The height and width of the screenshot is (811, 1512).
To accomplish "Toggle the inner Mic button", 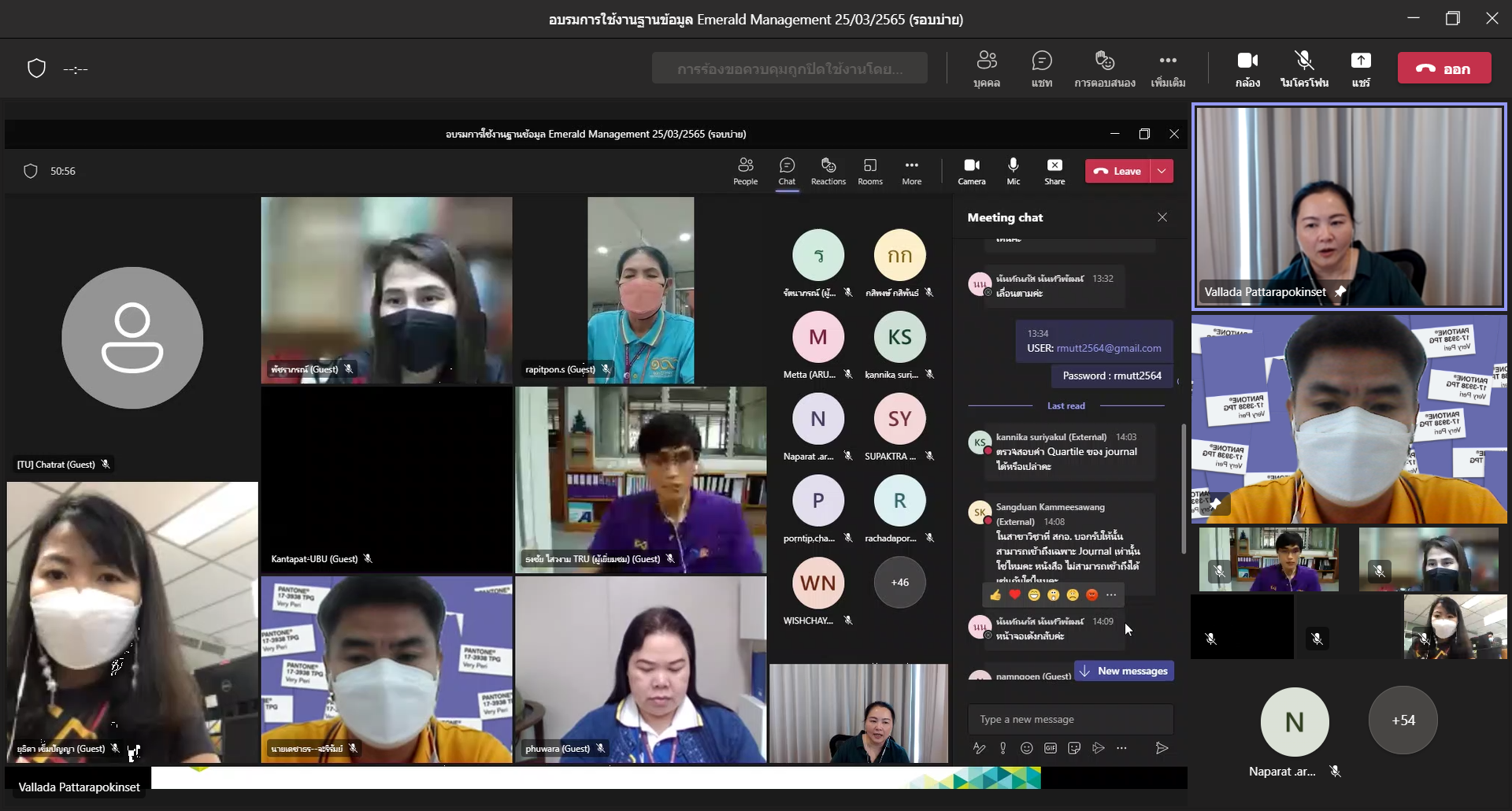I will (1013, 171).
